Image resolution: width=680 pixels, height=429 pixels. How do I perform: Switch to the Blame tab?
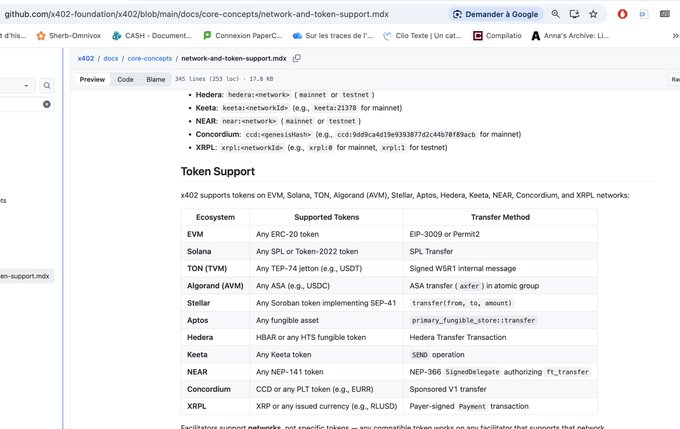pyautogui.click(x=156, y=79)
